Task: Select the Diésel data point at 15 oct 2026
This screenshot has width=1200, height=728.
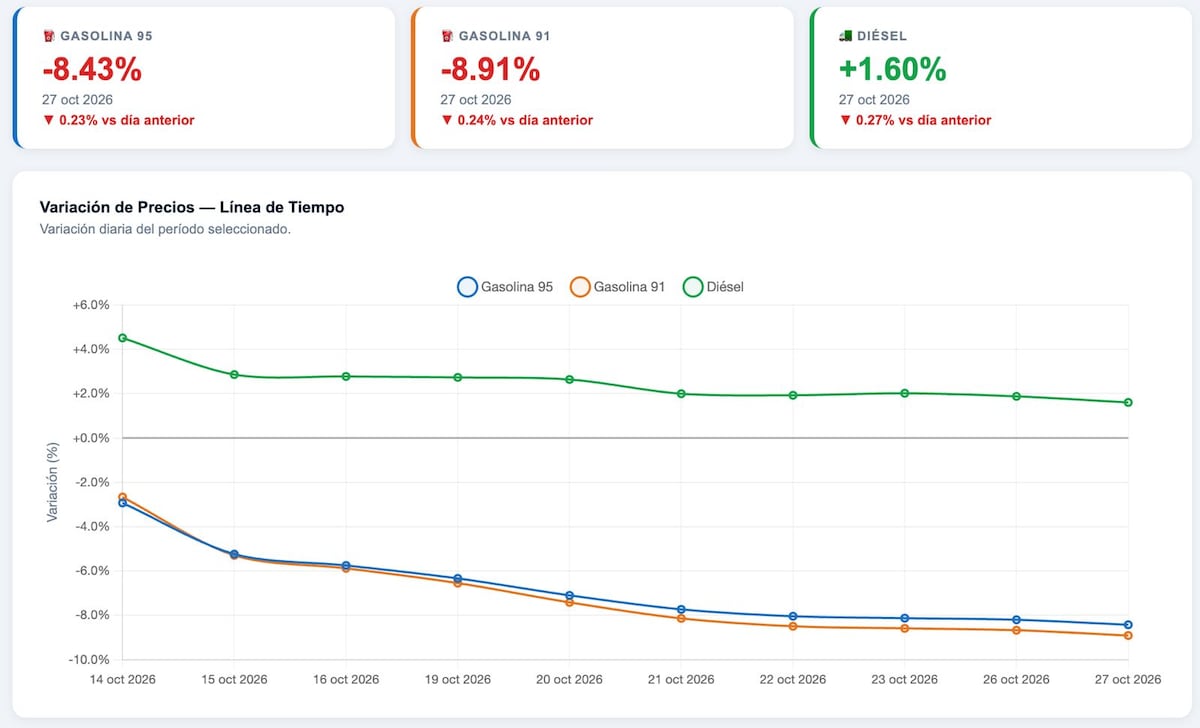Action: pos(234,375)
